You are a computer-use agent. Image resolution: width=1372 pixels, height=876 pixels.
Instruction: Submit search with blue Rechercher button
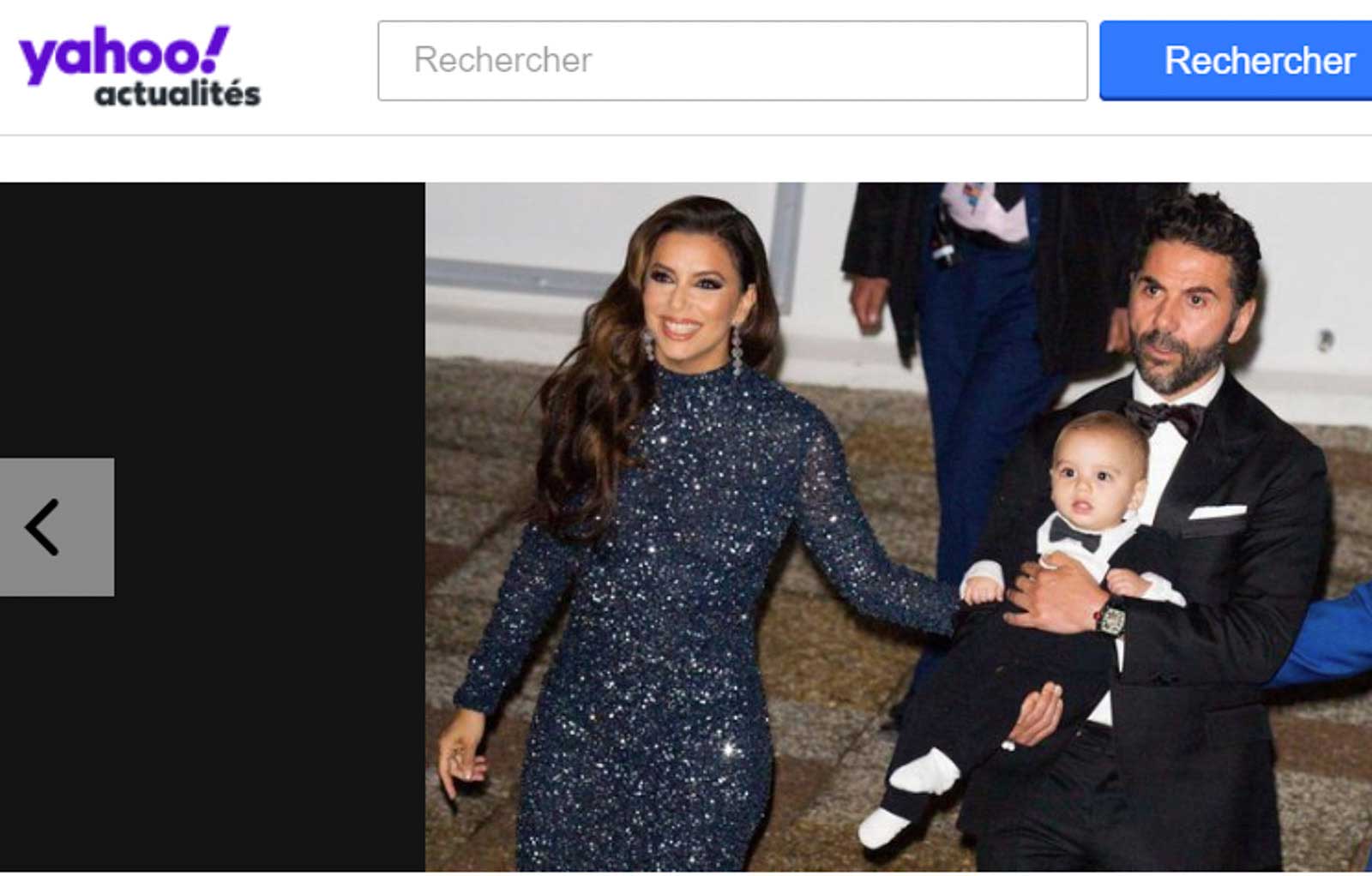tap(1236, 61)
